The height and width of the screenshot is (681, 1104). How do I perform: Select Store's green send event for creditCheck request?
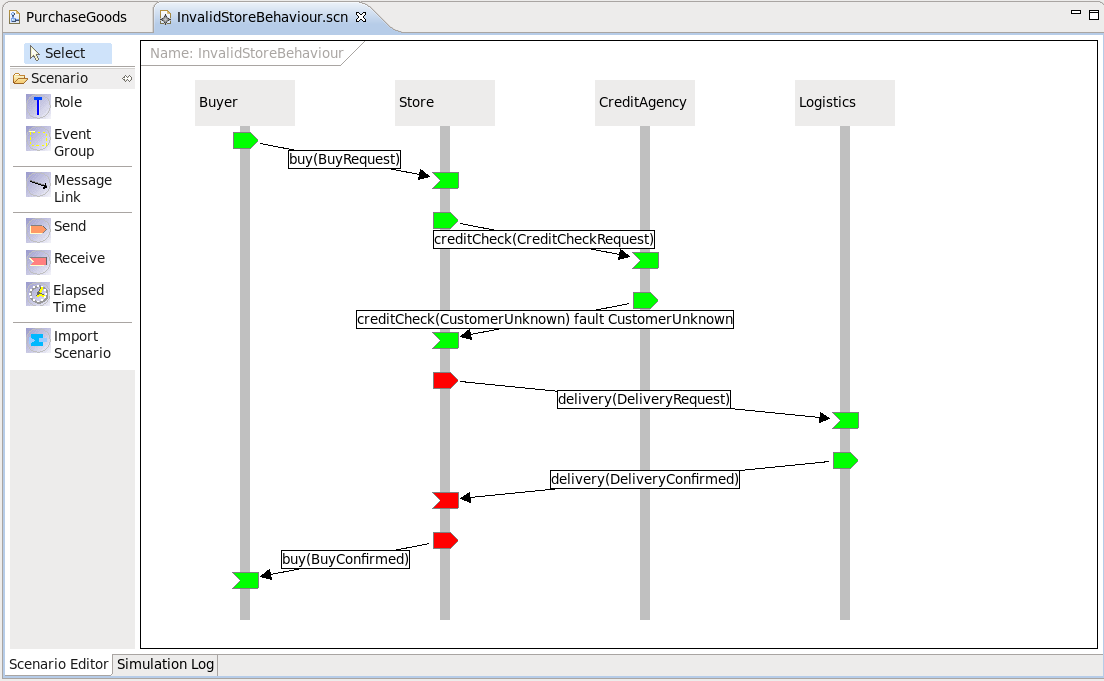click(445, 220)
